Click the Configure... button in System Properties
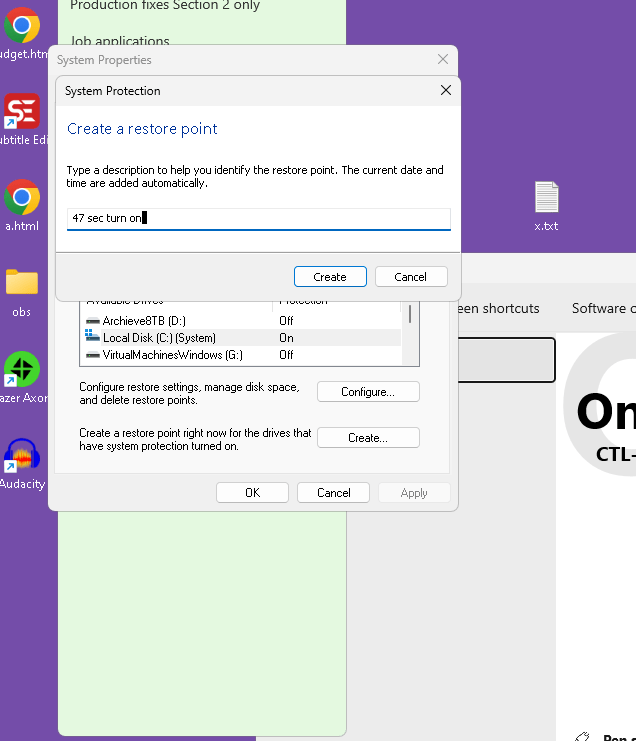 click(x=368, y=392)
